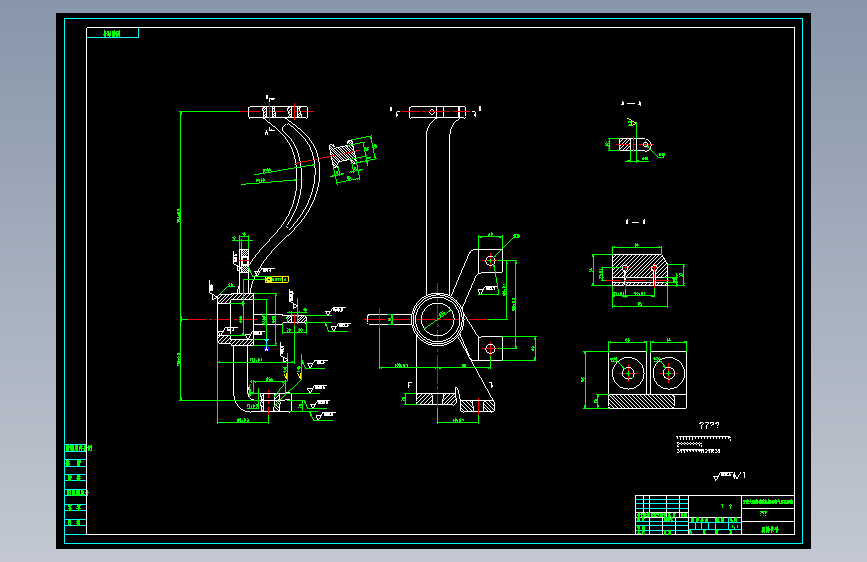
Task: Click the hatched base strip in the lower-right view
Action: click(641, 402)
